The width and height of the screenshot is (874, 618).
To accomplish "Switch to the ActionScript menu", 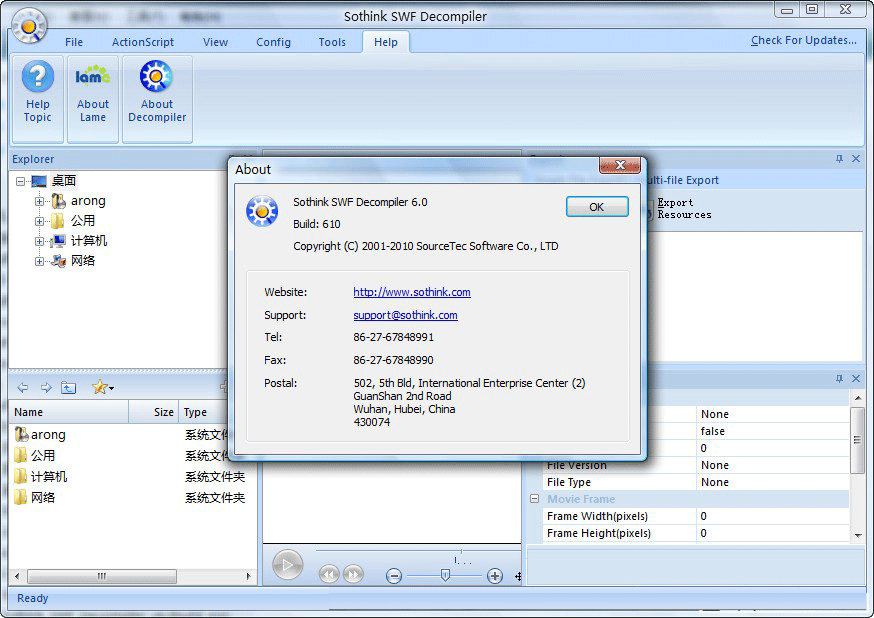I will 142,42.
